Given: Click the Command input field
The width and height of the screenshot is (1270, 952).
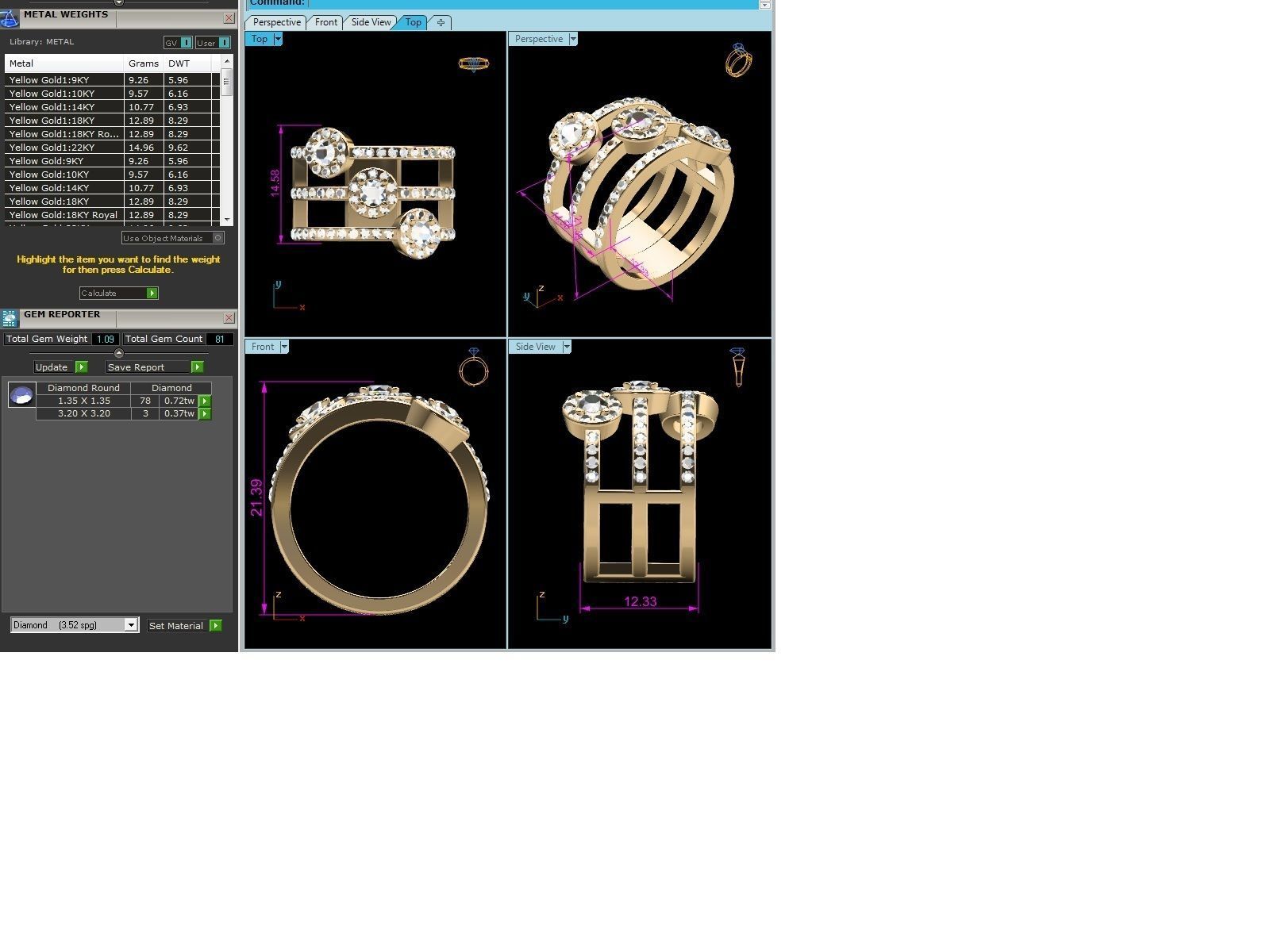Looking at the screenshot, I should (532, 4).
